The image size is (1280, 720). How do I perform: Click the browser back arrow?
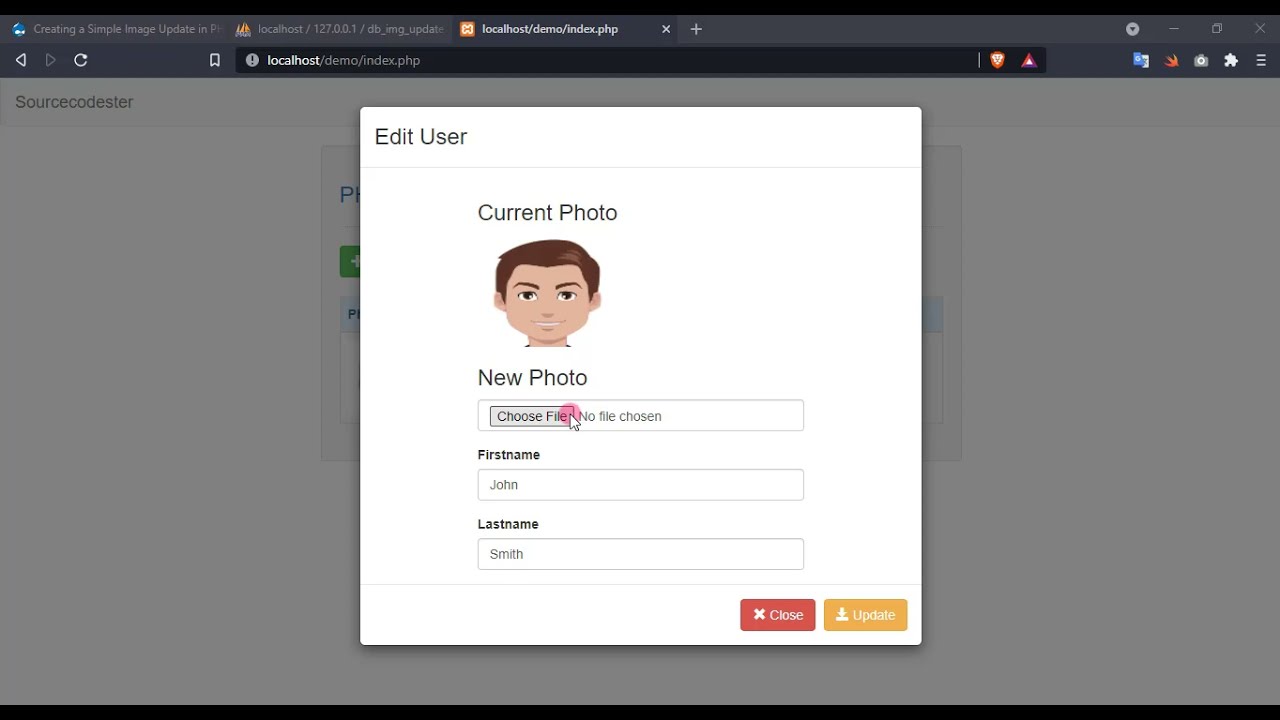point(20,60)
